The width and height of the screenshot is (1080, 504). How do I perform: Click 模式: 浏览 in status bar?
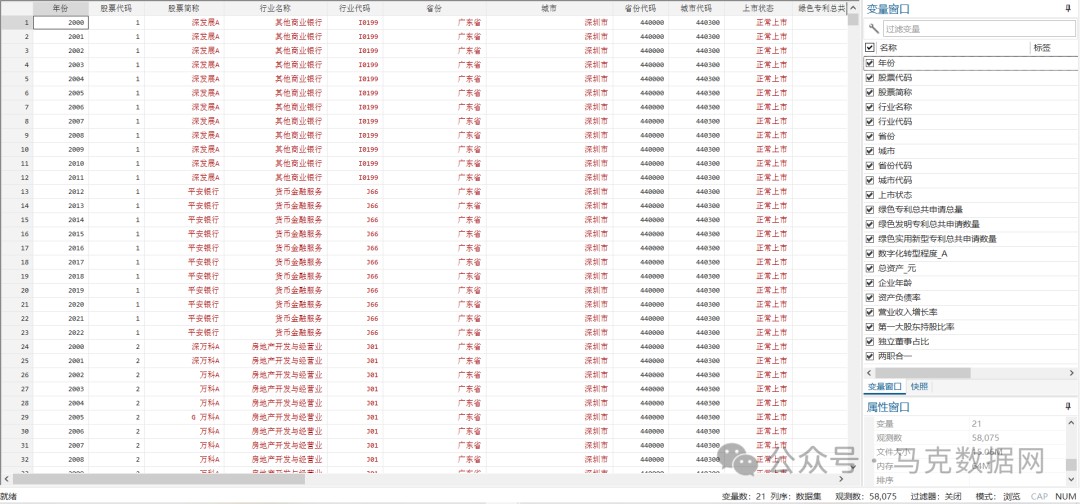click(998, 496)
